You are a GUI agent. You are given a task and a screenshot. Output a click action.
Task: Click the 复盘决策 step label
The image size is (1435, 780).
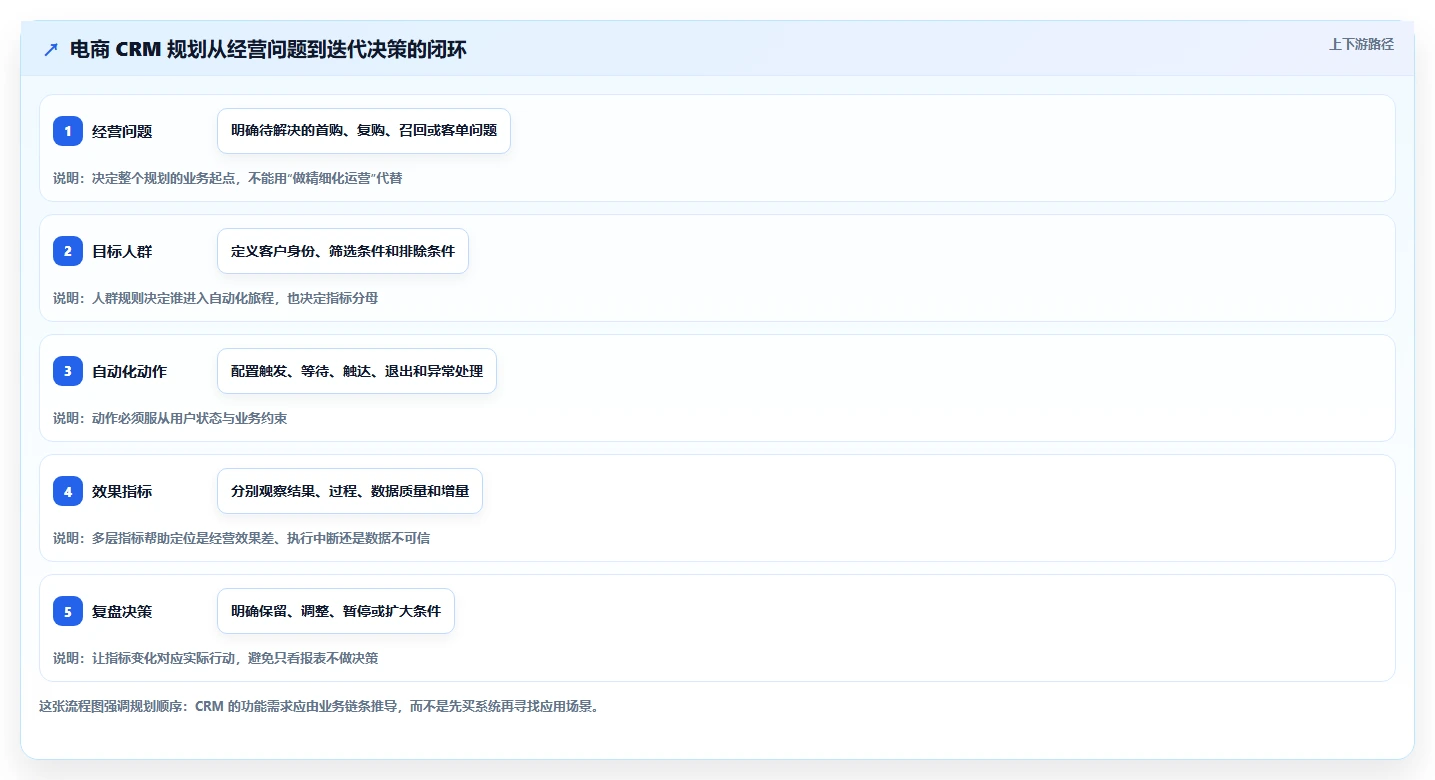pos(122,611)
